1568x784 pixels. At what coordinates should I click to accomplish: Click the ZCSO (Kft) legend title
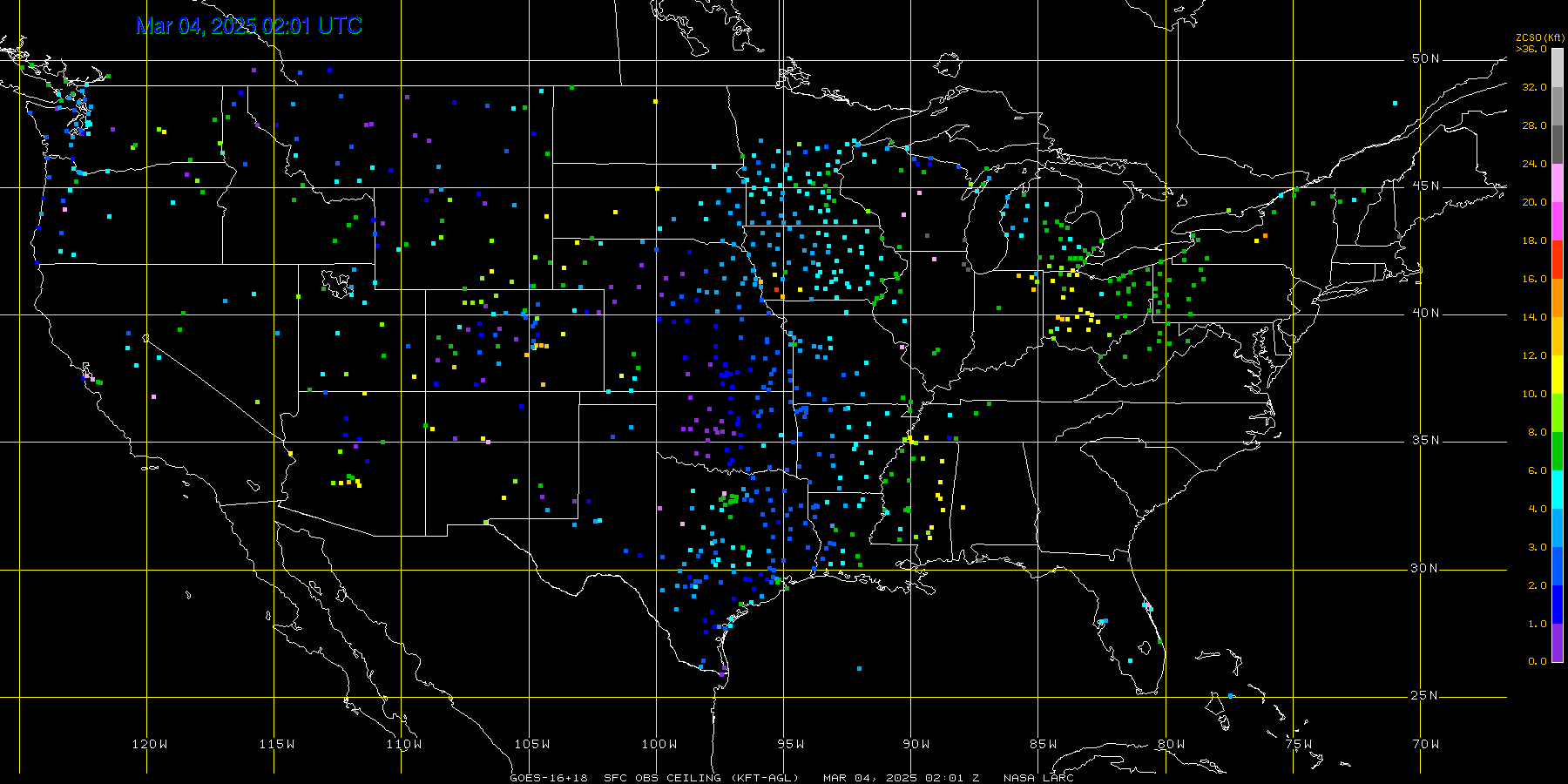[x=1540, y=37]
